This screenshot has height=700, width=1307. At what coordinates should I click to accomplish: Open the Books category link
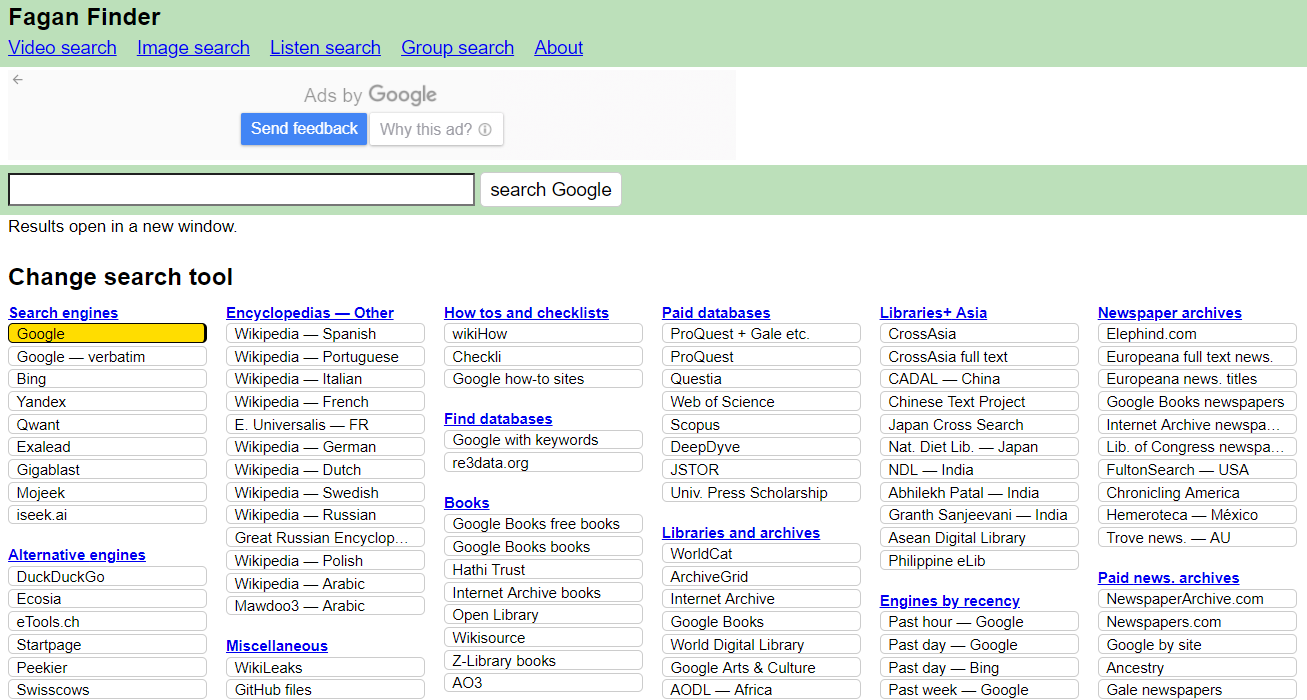point(467,503)
